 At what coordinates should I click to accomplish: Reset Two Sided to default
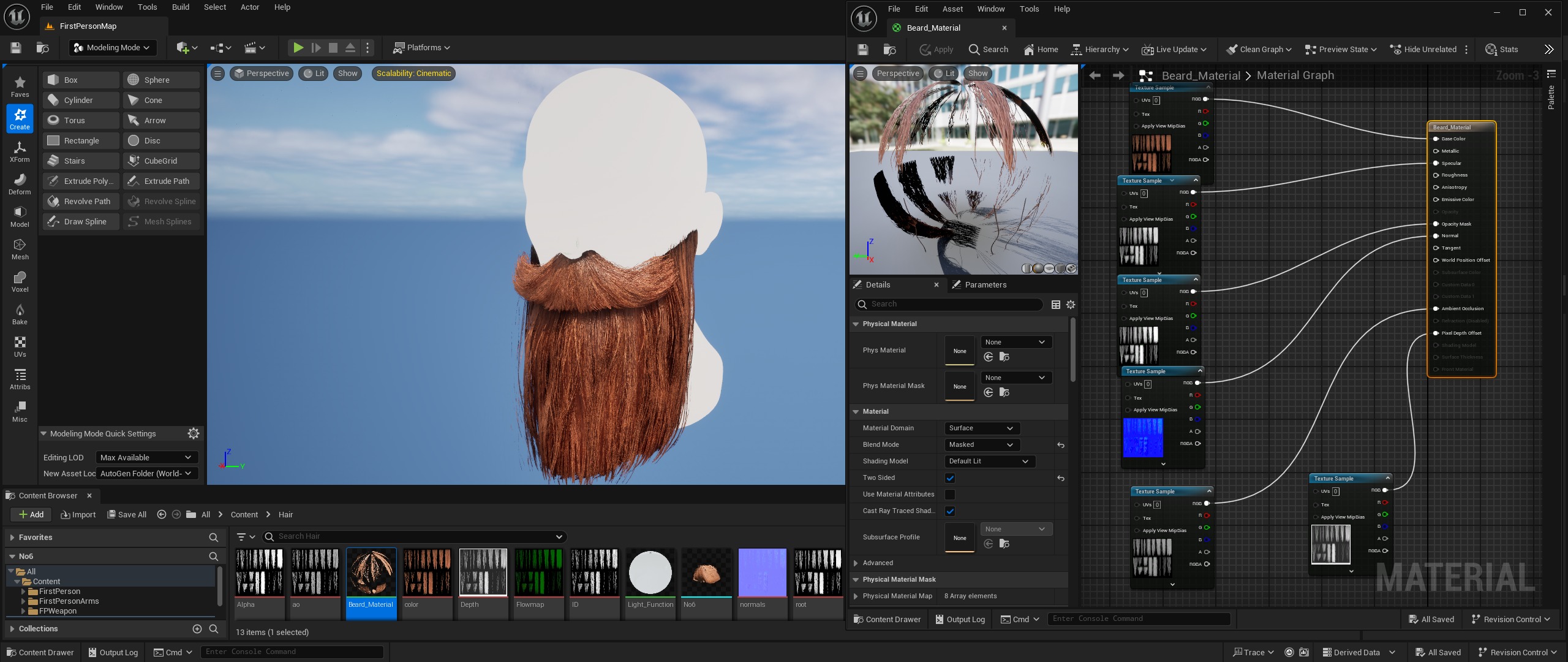pyautogui.click(x=1061, y=478)
